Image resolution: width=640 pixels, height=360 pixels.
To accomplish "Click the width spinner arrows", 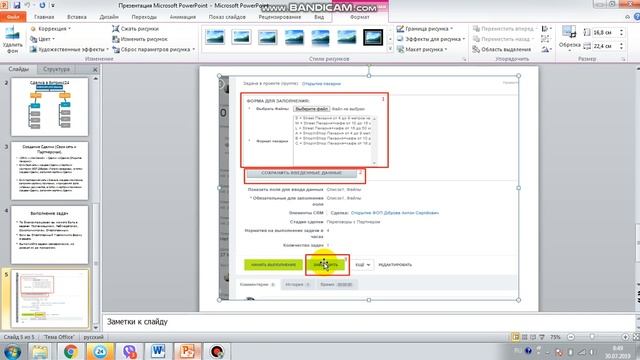I will point(621,46).
